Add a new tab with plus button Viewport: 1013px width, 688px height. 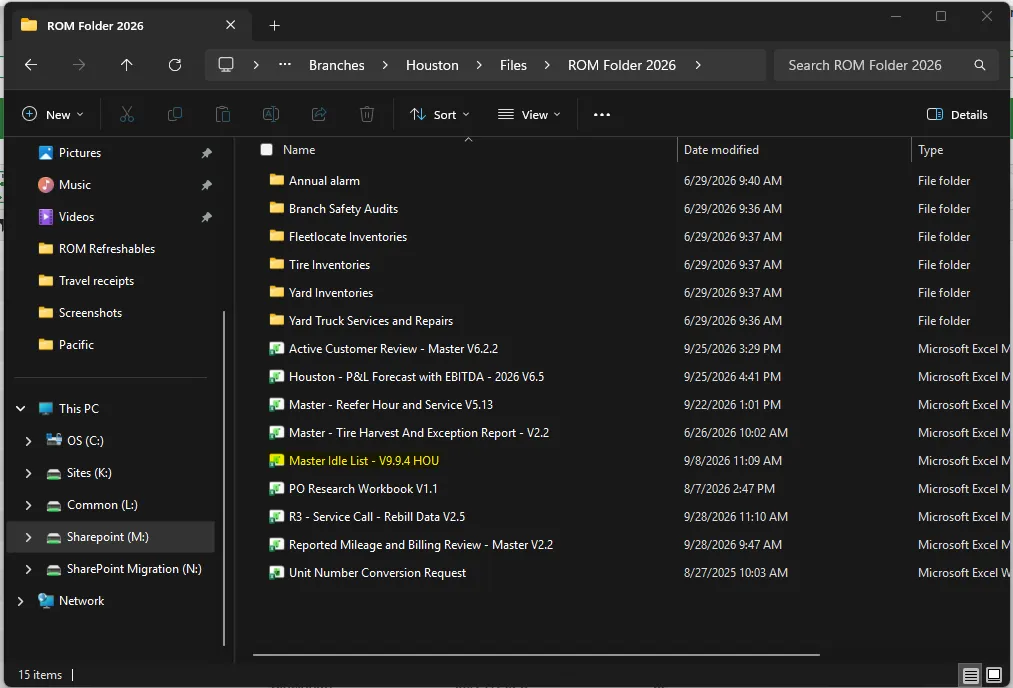[x=275, y=25]
